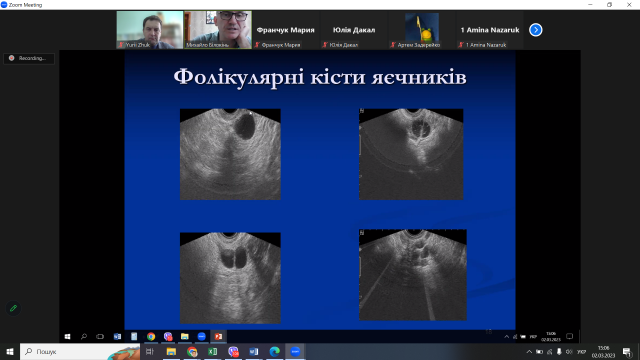The width and height of the screenshot is (640, 360).
Task: Click Word icon in shared screen taskbar
Action: [x=117, y=336]
